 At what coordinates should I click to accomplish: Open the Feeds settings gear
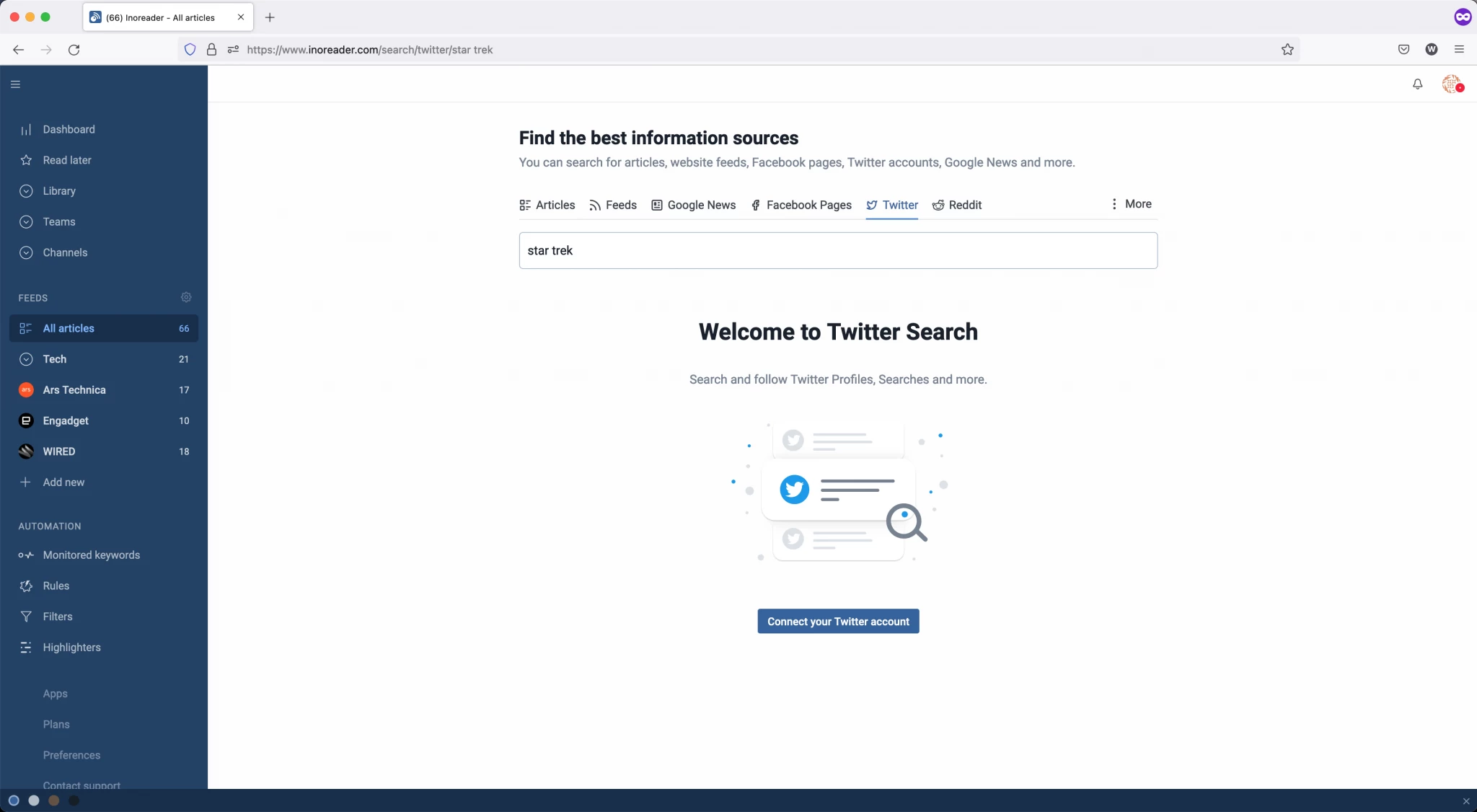pyautogui.click(x=185, y=297)
